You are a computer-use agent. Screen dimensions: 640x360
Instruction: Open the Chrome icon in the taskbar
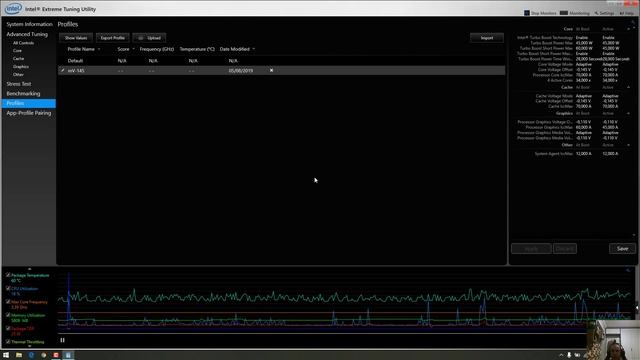(x=44, y=355)
